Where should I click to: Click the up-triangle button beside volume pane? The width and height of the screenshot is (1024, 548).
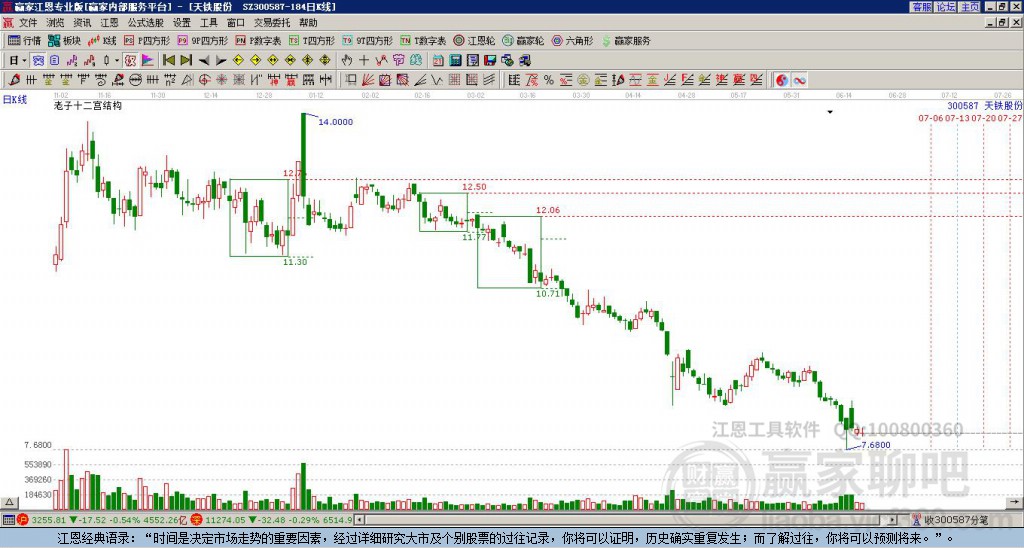[x=9, y=502]
